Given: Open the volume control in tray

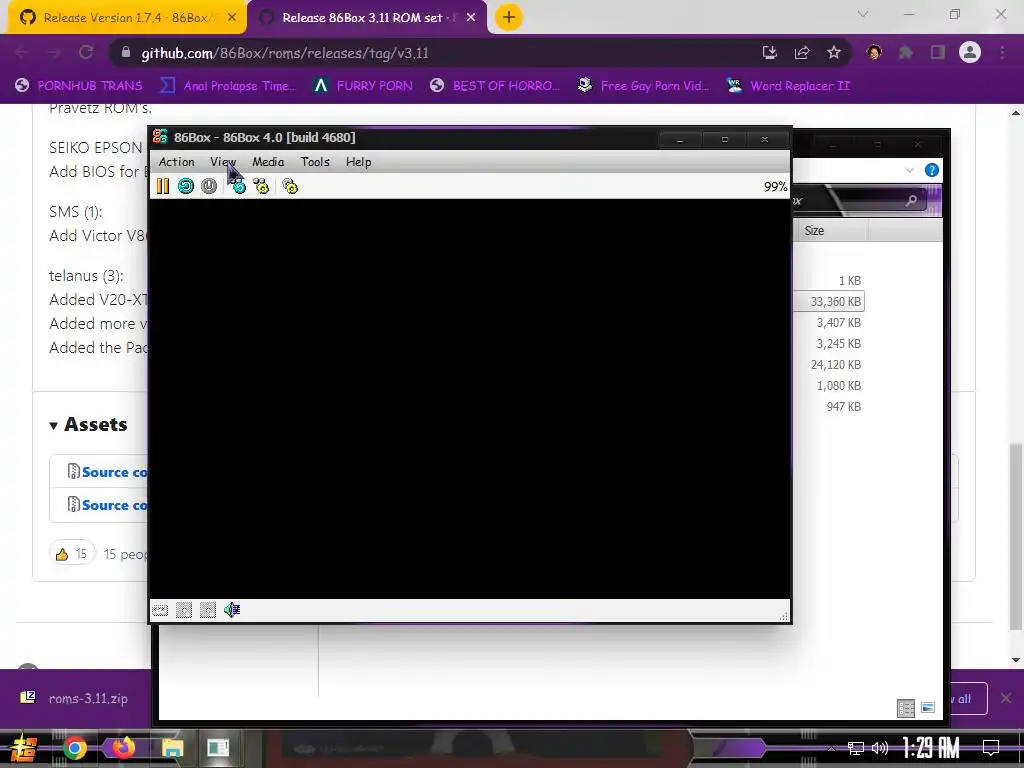Looking at the screenshot, I should tap(880, 748).
